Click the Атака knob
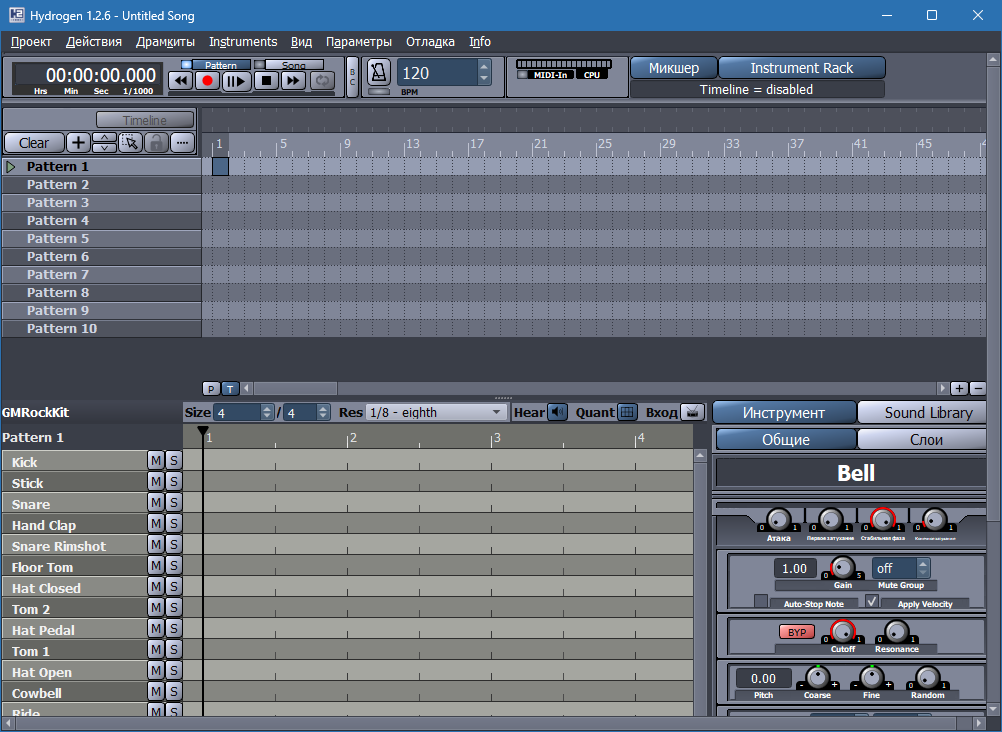Viewport: 1002px width, 732px height. [778, 520]
